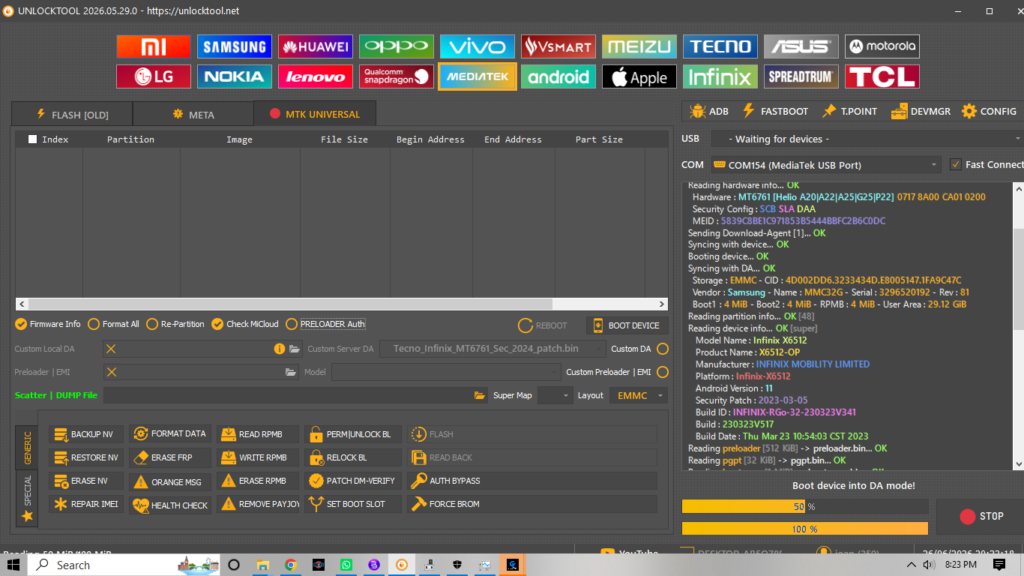Screen dimensions: 1024x576
Task: Click the STOP button
Action: [982, 517]
